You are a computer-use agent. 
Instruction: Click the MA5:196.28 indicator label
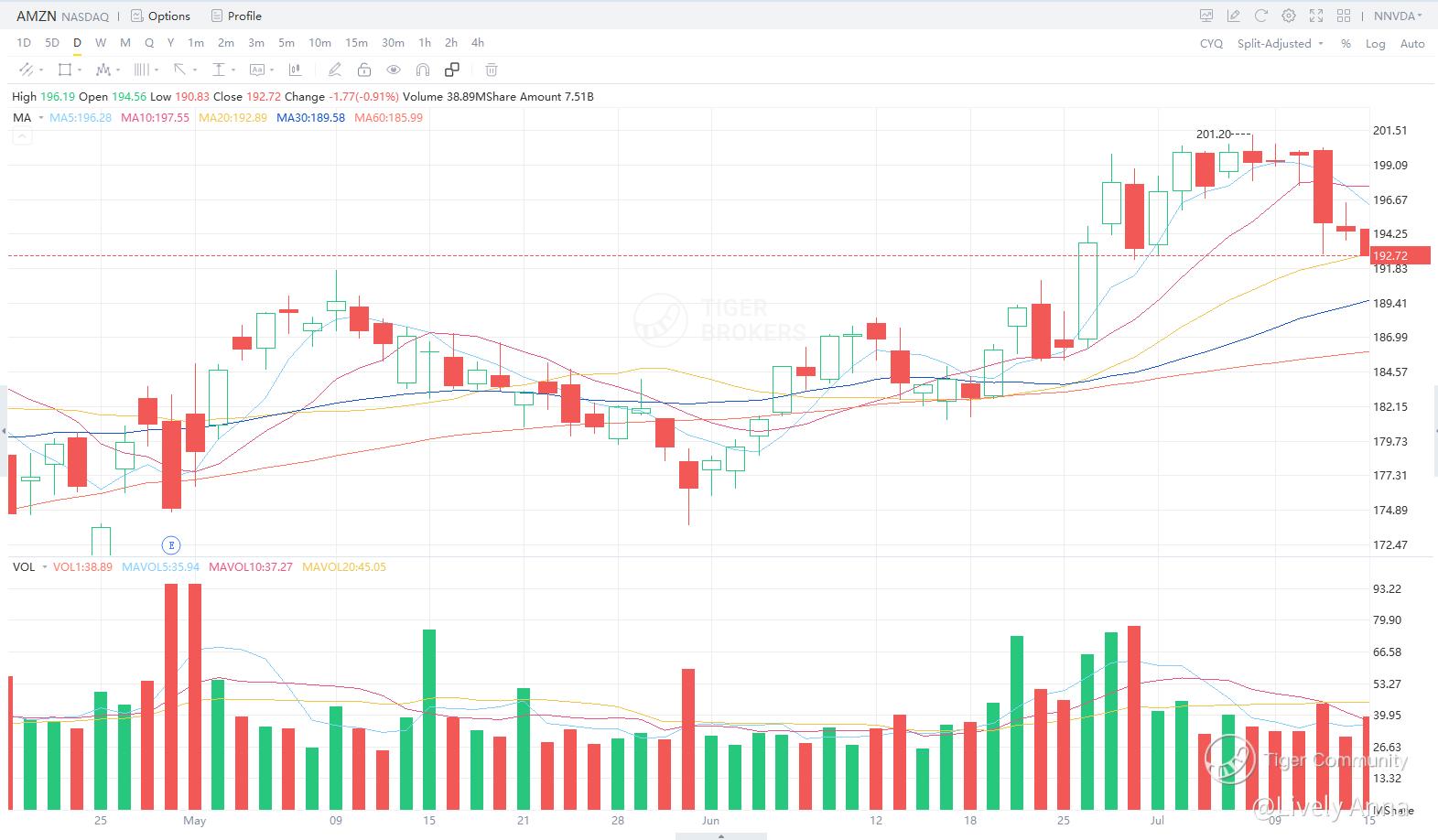point(81,117)
